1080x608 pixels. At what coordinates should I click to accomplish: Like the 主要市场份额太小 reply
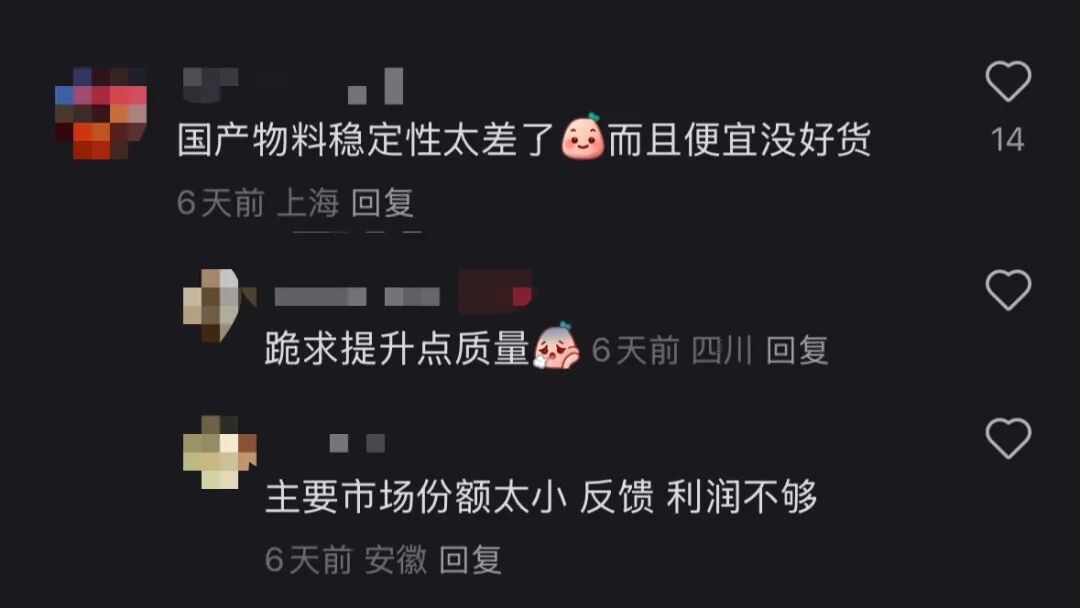(x=1008, y=438)
